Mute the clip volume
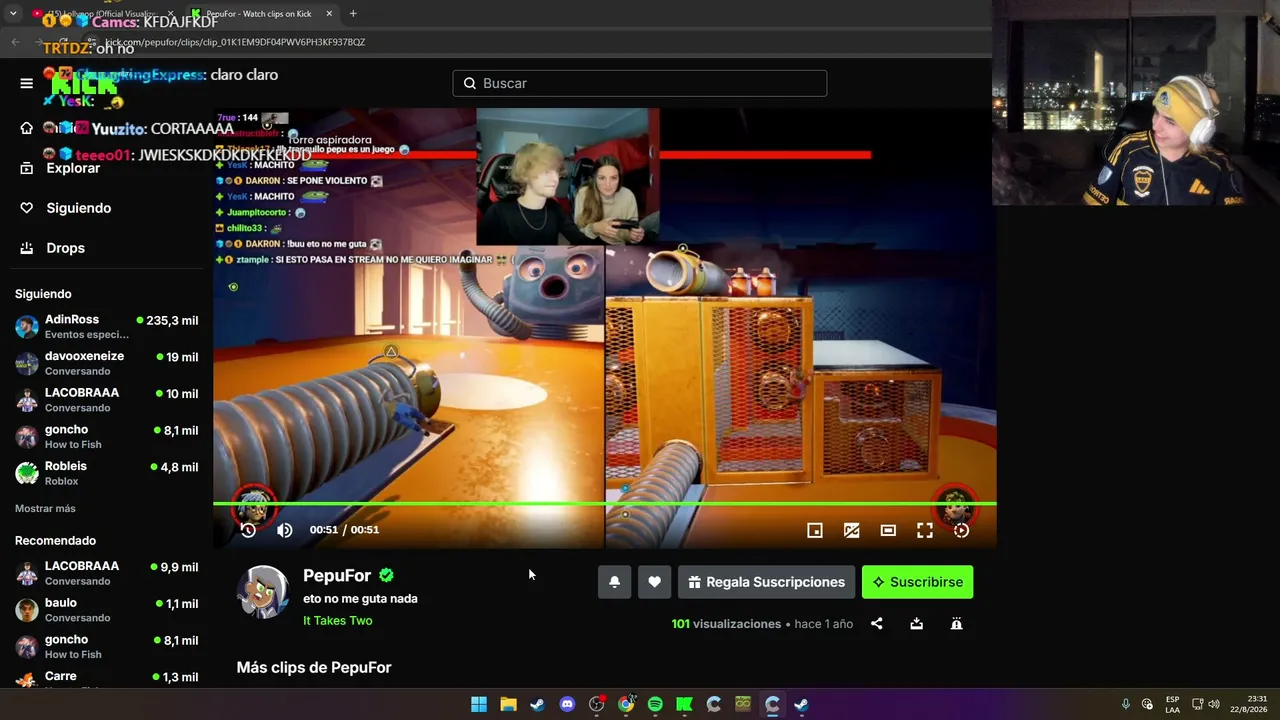Viewport: 1280px width, 720px height. (285, 530)
